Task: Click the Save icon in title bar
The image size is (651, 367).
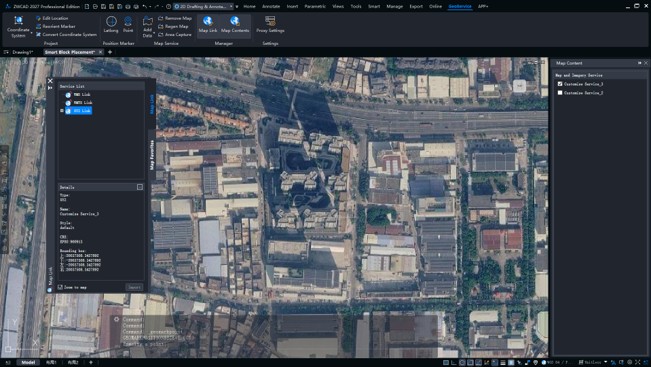Action: [103, 6]
